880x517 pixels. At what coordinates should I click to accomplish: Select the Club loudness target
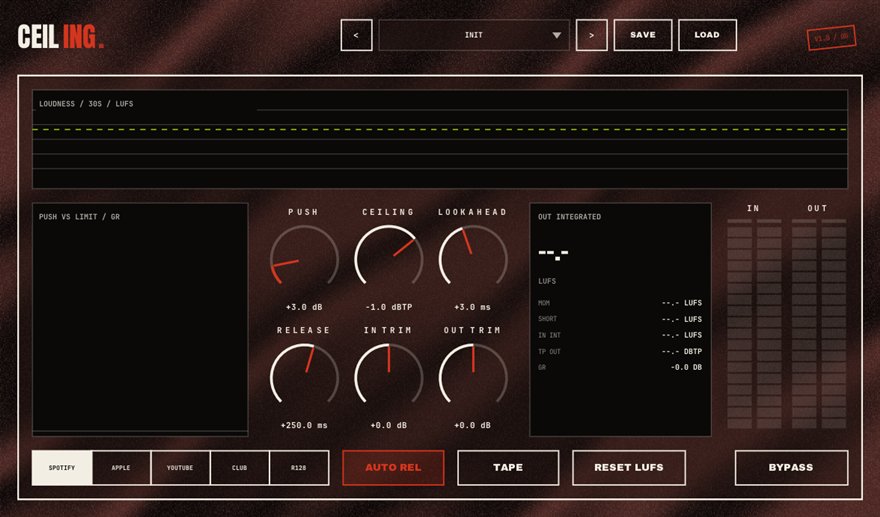click(x=240, y=468)
